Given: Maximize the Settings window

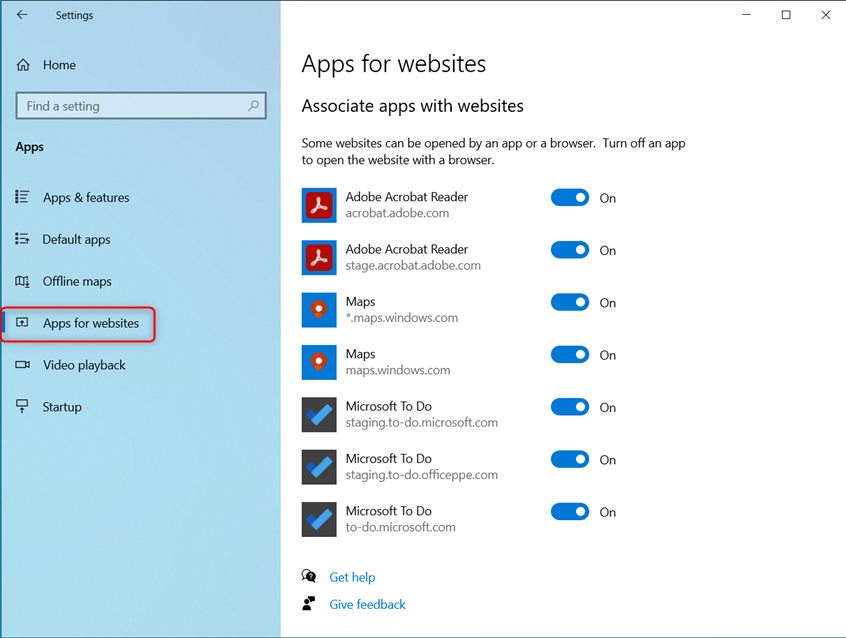Looking at the screenshot, I should 786,15.
